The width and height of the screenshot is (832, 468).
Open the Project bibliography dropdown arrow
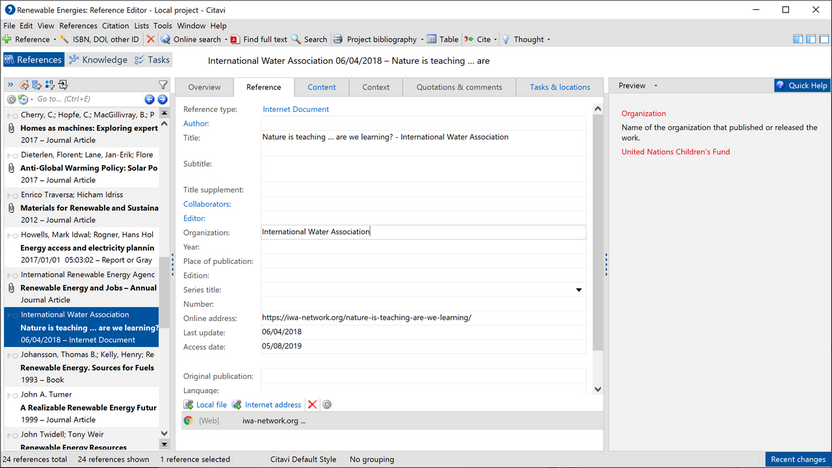[422, 39]
